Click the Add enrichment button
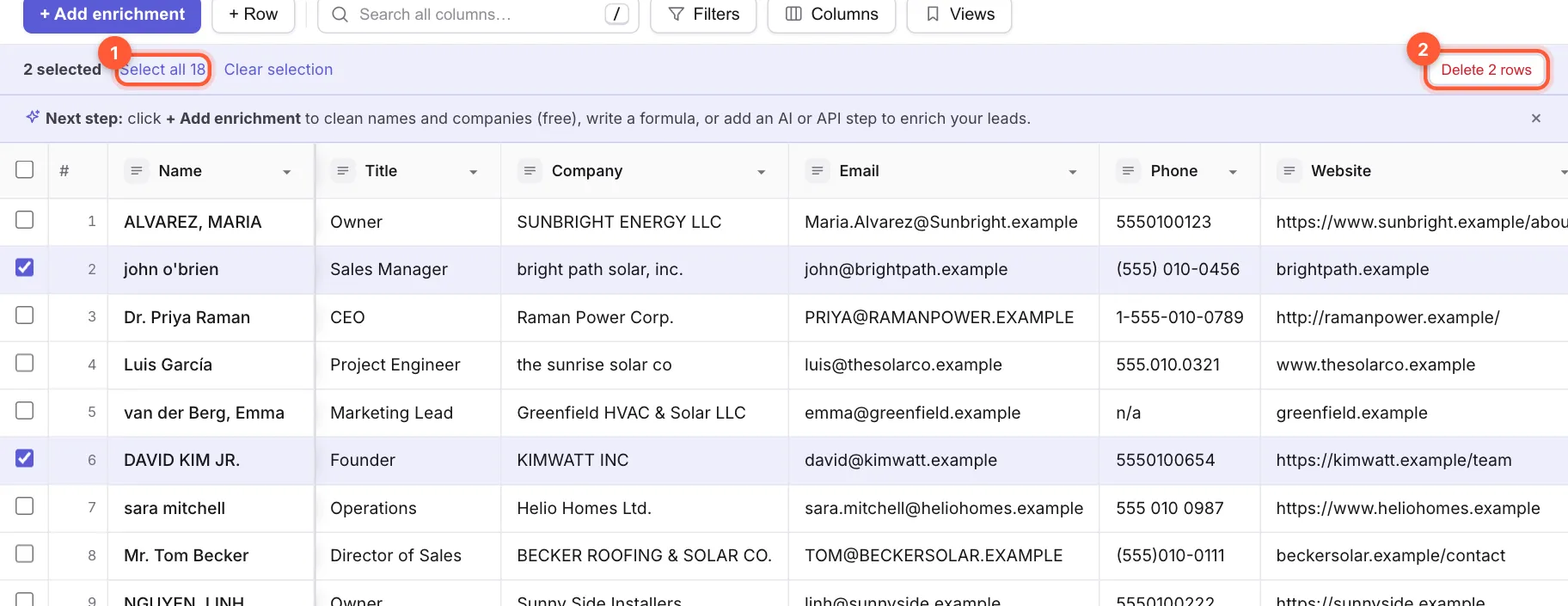1568x606 pixels. click(112, 15)
